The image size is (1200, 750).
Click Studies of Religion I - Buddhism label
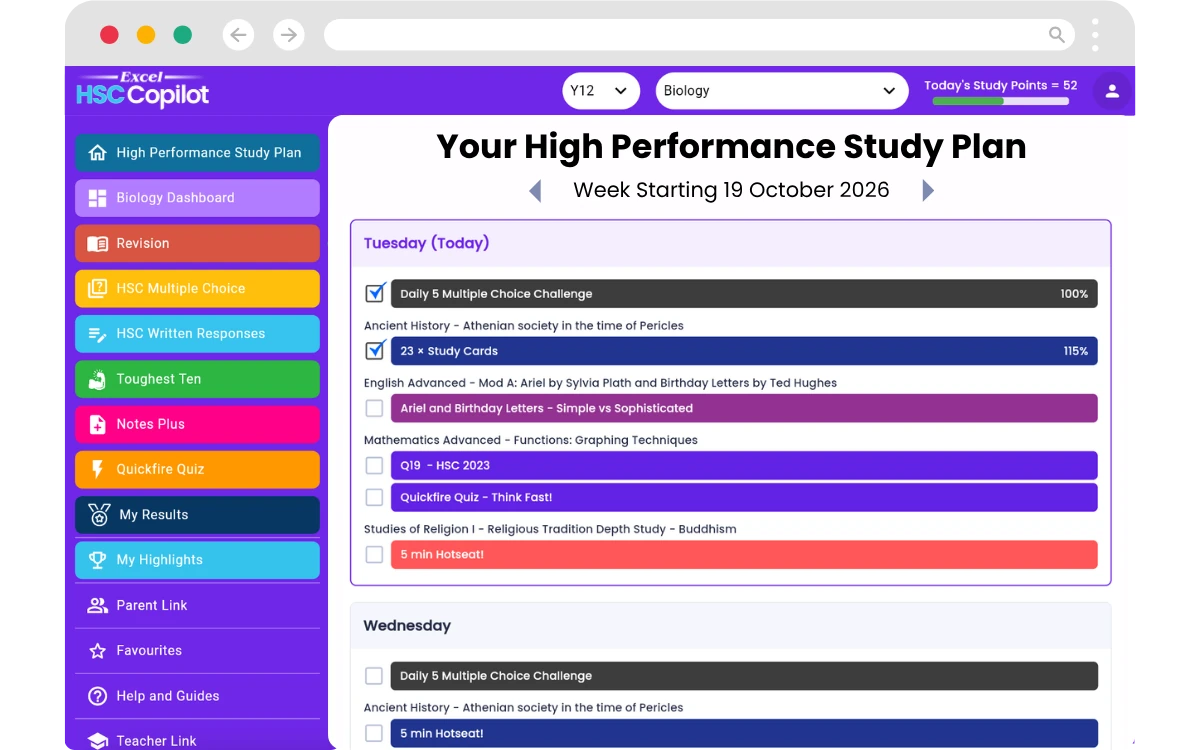pos(550,529)
